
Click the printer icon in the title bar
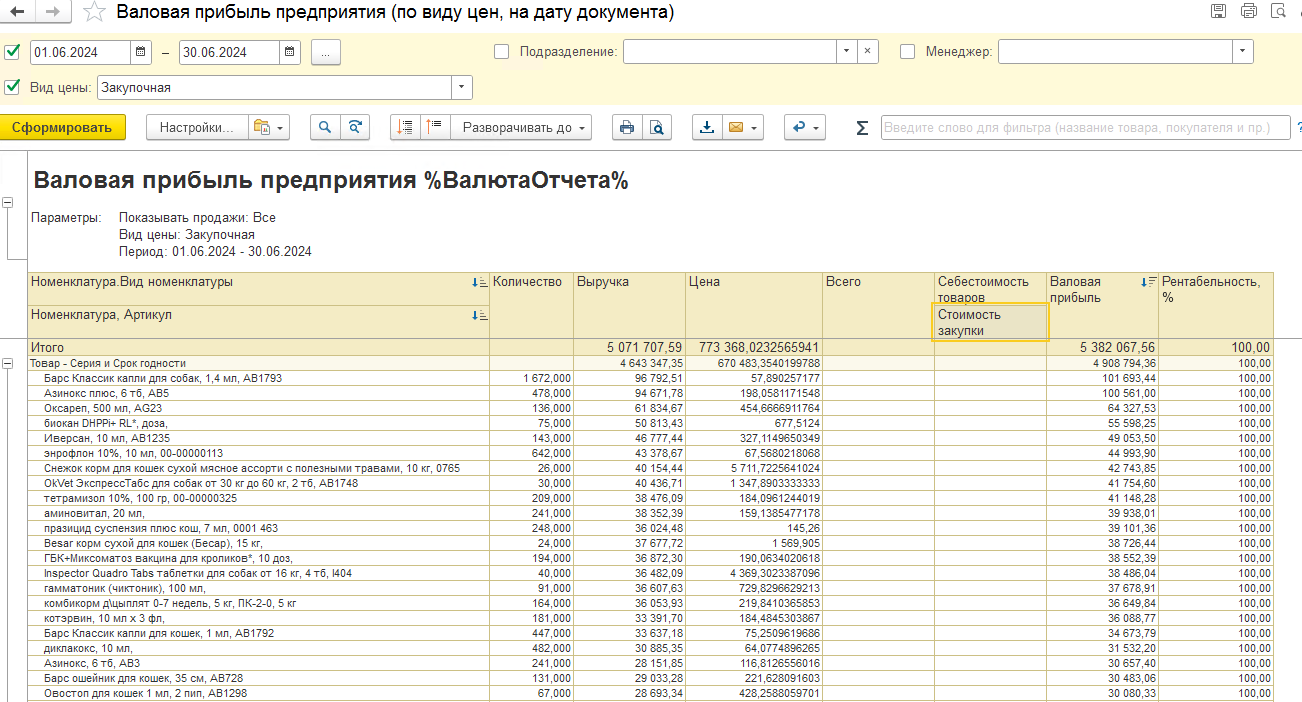[1248, 12]
